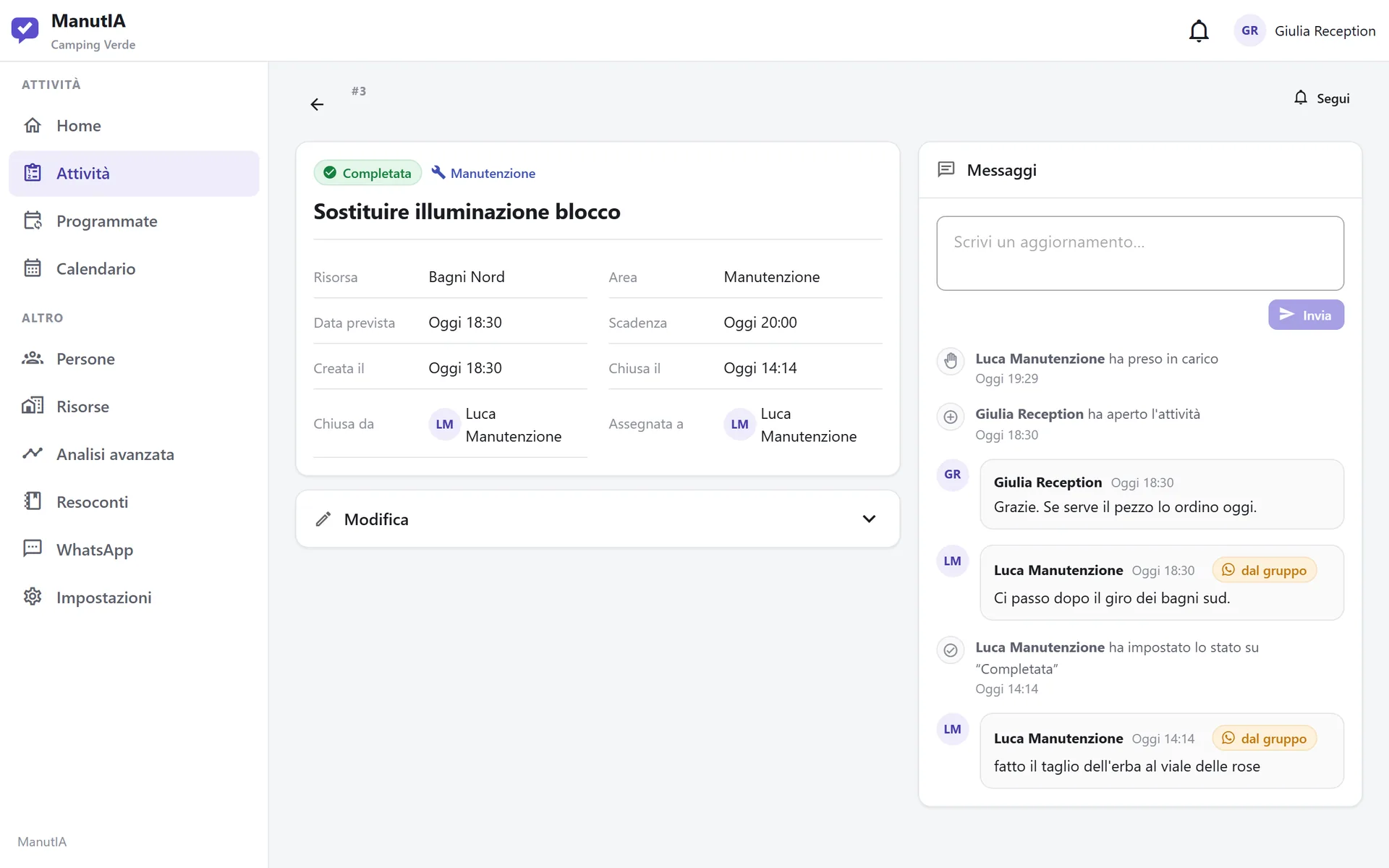
Task: Click the Persone group icon
Action: tap(33, 359)
